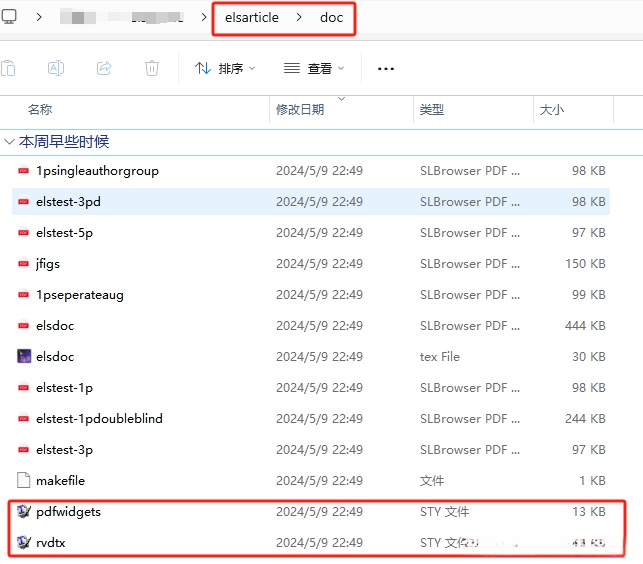The height and width of the screenshot is (564, 643).
Task: Open the 排序 sort dropdown
Action: pos(225,69)
